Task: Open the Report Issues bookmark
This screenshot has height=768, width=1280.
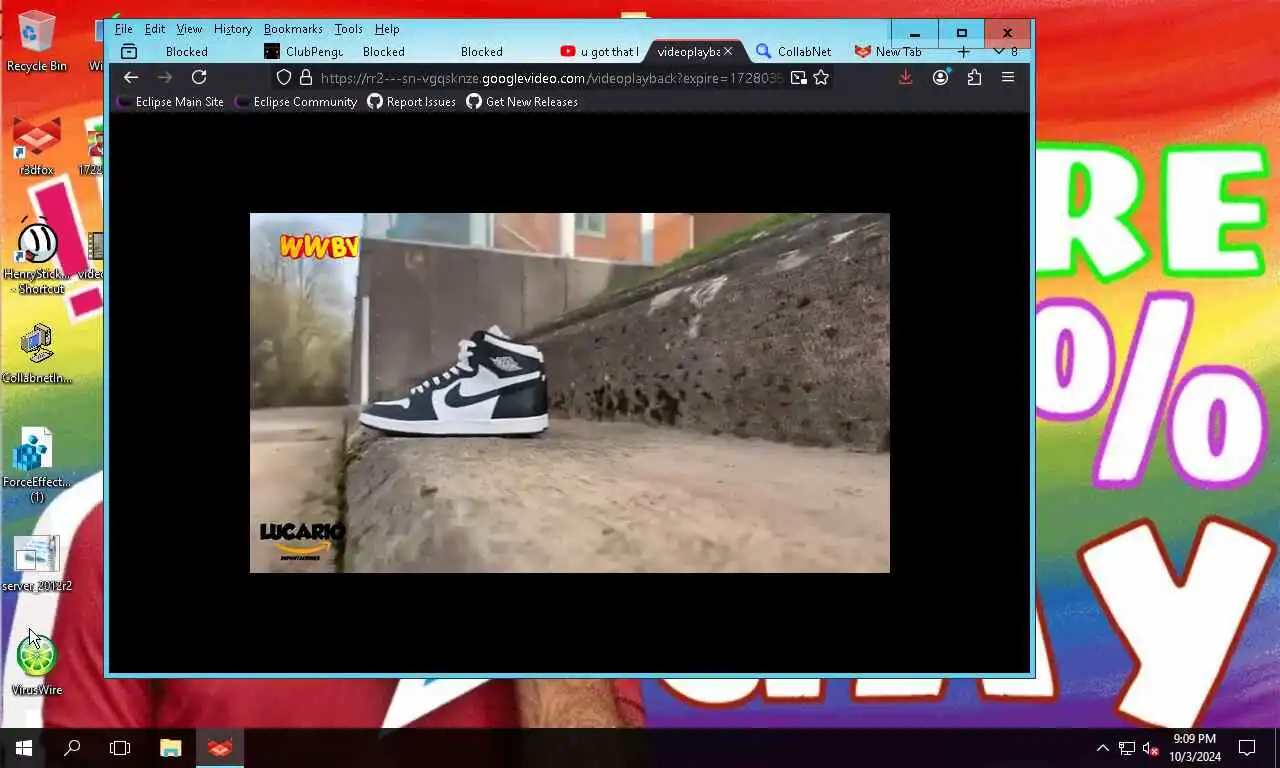Action: click(411, 102)
